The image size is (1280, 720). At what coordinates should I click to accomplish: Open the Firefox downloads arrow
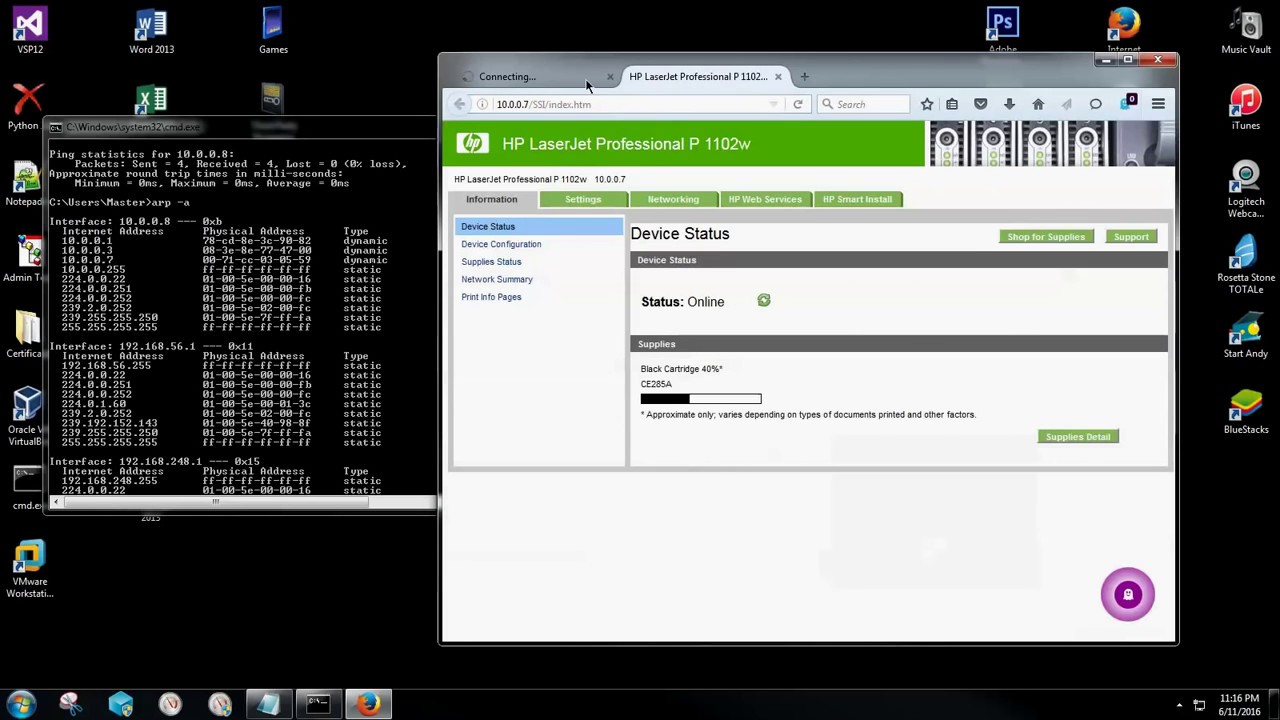click(x=1009, y=104)
